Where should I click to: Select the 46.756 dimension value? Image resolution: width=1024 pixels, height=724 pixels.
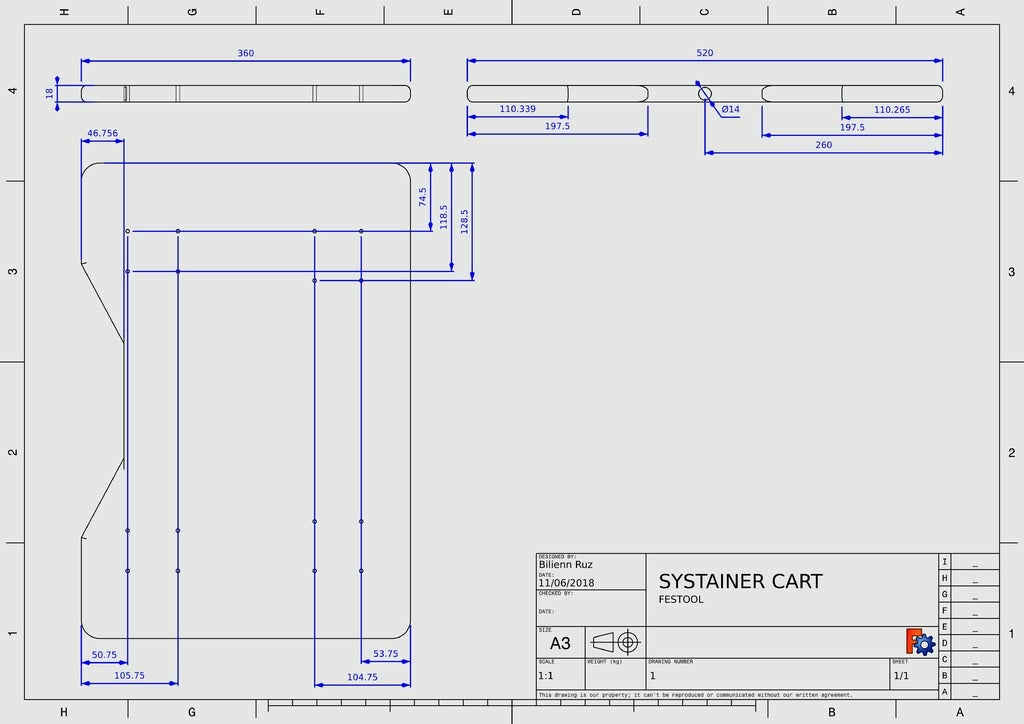click(x=103, y=133)
